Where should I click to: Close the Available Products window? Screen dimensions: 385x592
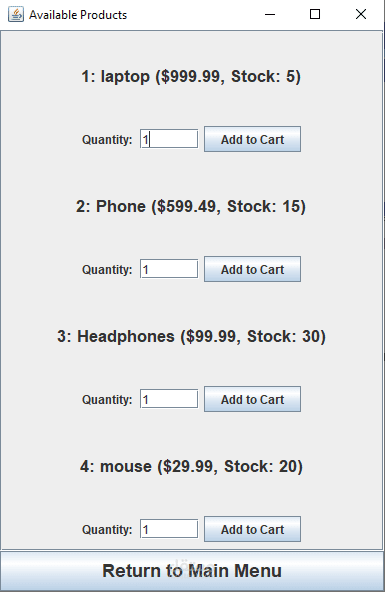[x=361, y=14]
